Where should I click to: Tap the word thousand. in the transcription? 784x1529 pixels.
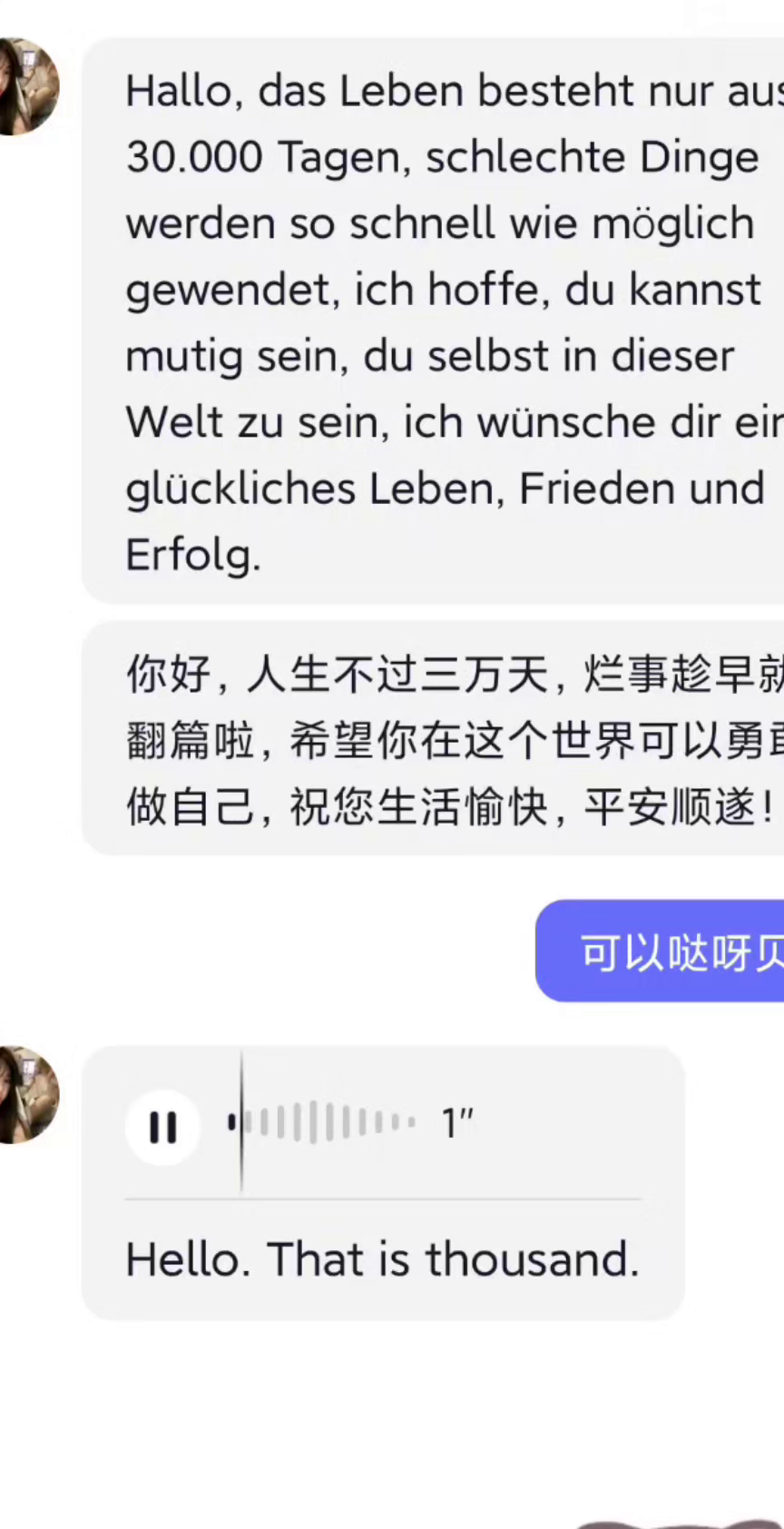pyautogui.click(x=533, y=1260)
